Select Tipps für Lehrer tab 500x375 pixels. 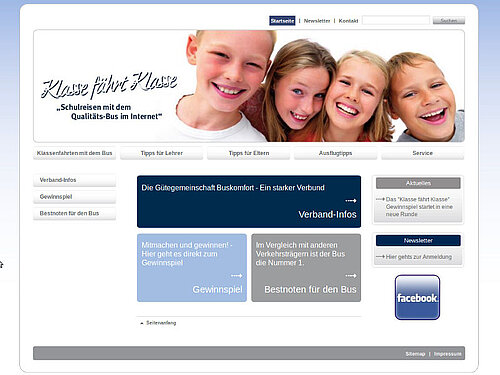tap(162, 153)
